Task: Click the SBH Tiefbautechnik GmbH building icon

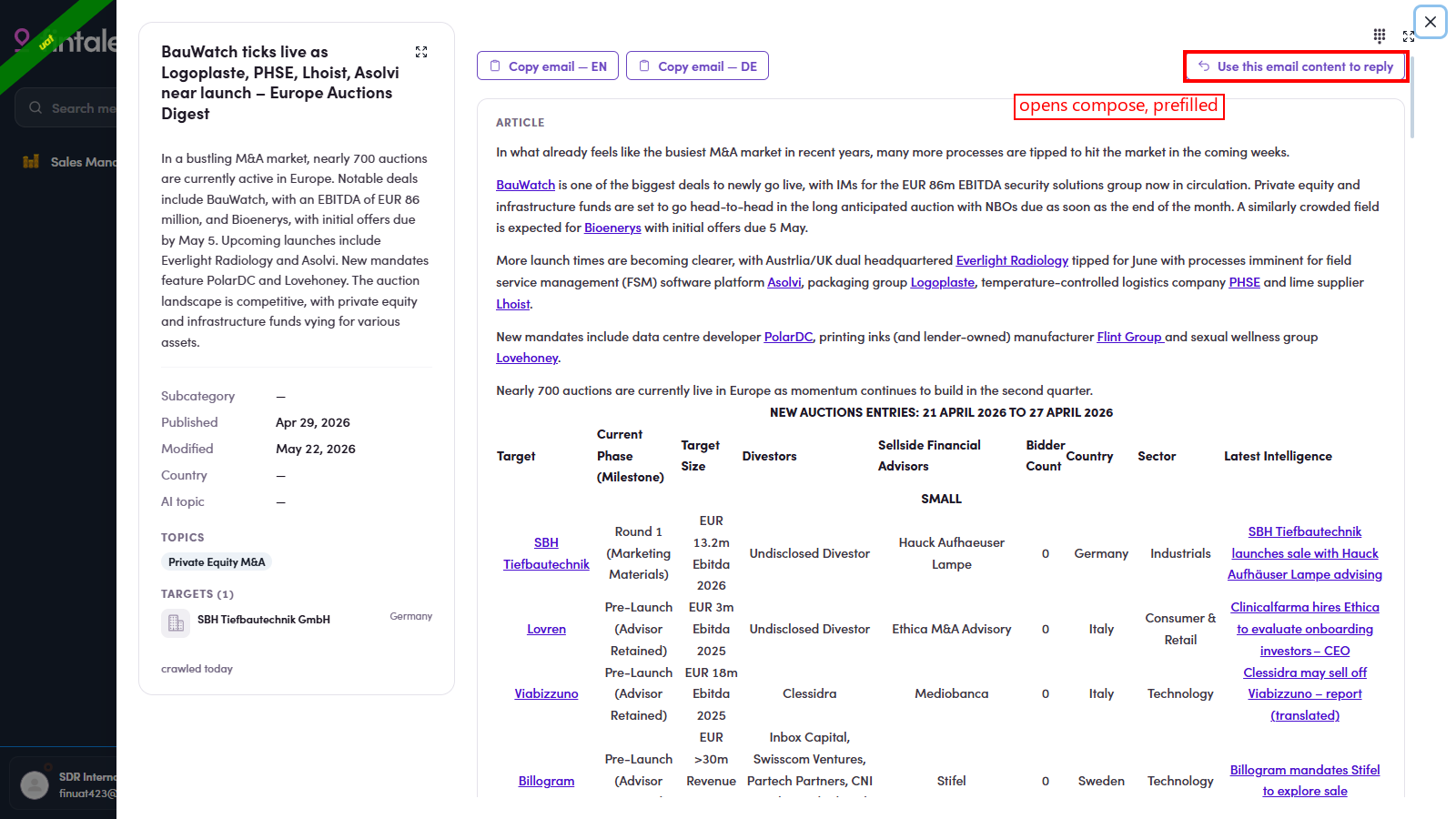Action: 176,623
